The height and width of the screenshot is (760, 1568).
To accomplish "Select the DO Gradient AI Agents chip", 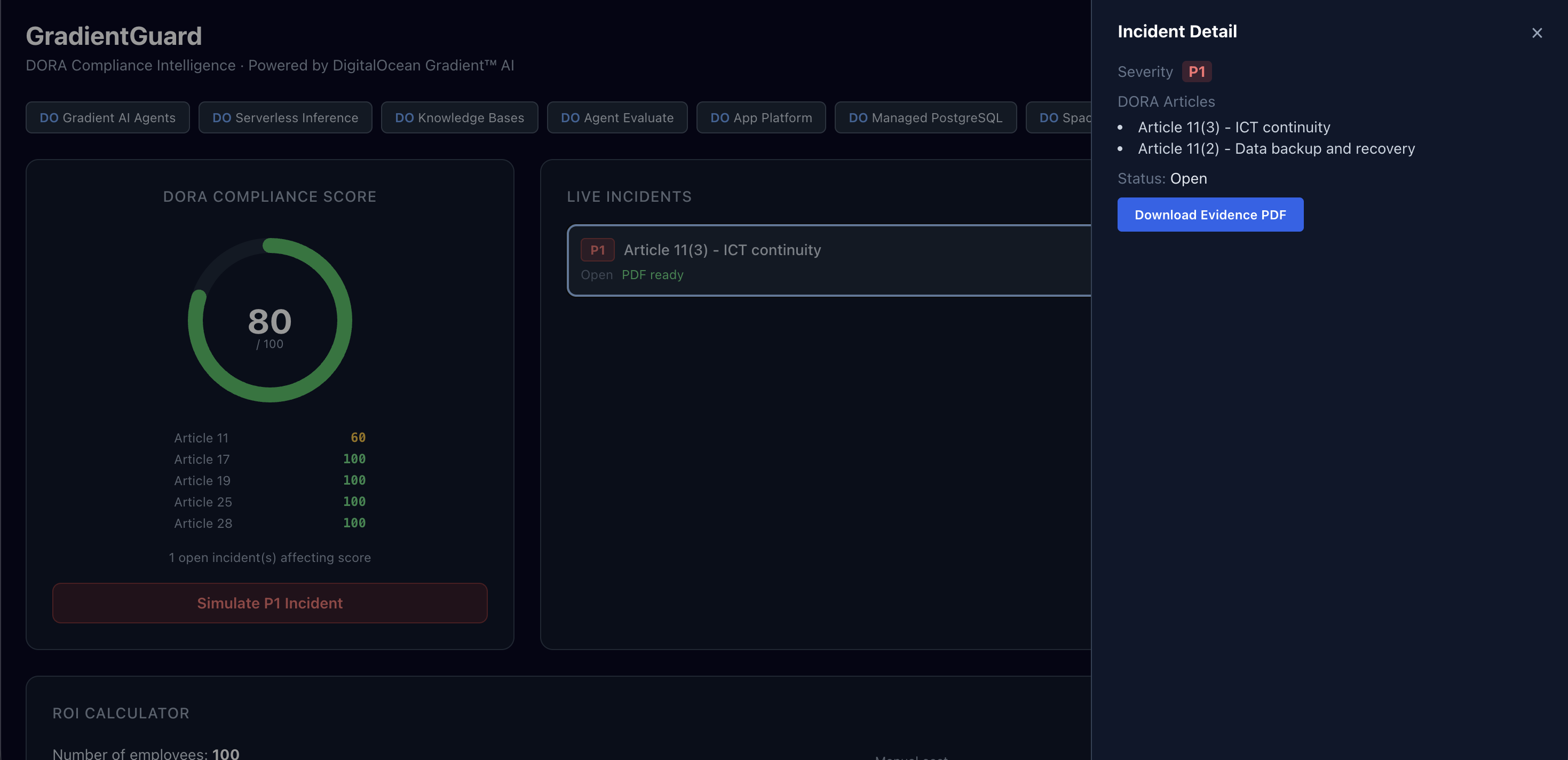I will point(108,117).
